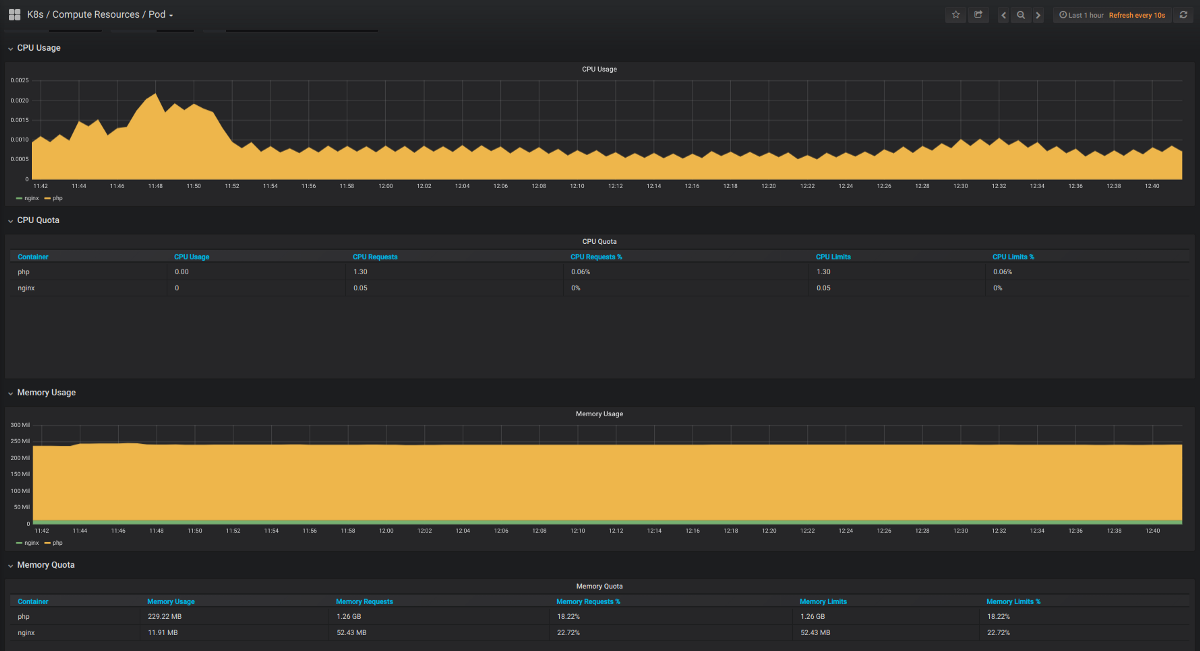Image resolution: width=1200 pixels, height=651 pixels.
Task: Open the Memory Usage panel title menu
Action: [x=599, y=413]
